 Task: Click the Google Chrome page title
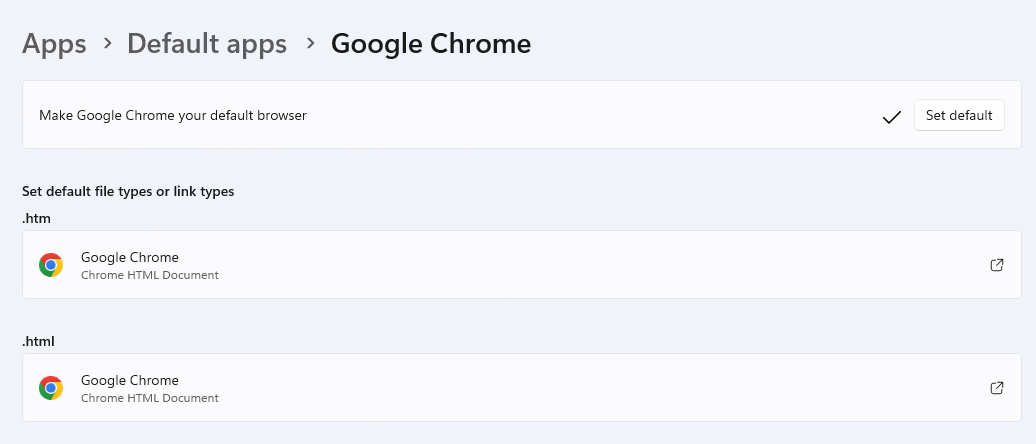431,44
